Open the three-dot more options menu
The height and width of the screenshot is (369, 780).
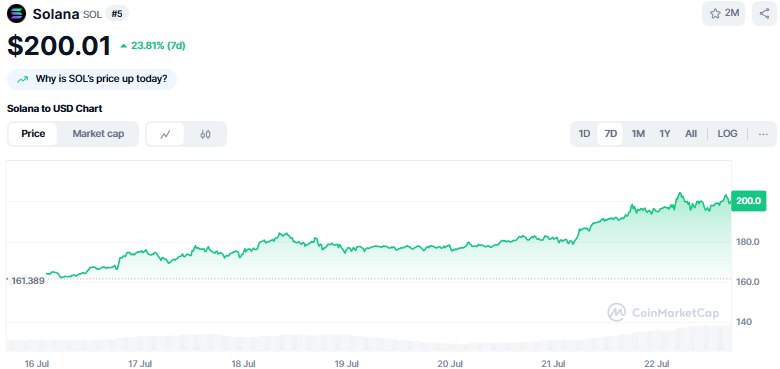763,134
